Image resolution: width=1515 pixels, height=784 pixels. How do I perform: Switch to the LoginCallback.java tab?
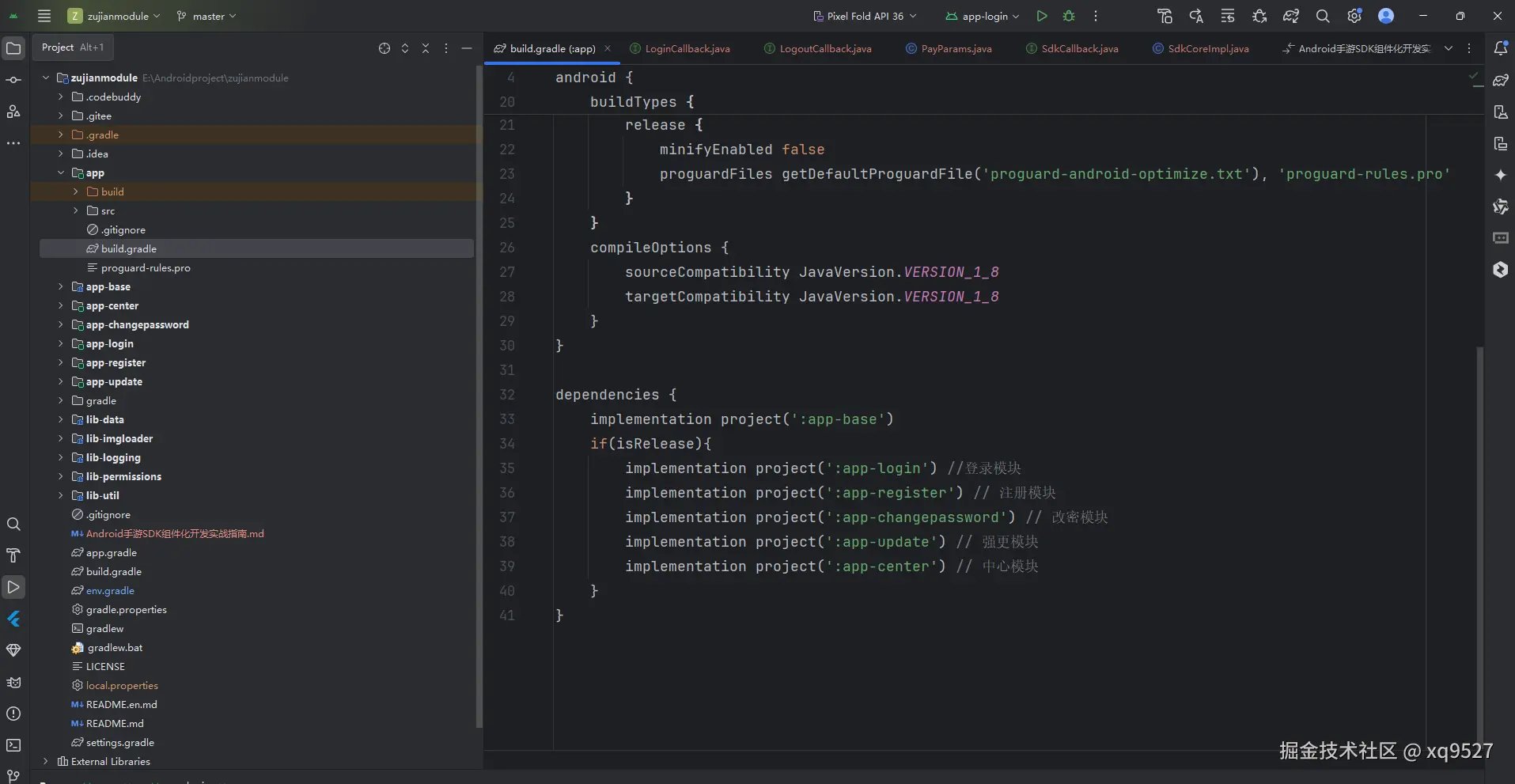(687, 49)
